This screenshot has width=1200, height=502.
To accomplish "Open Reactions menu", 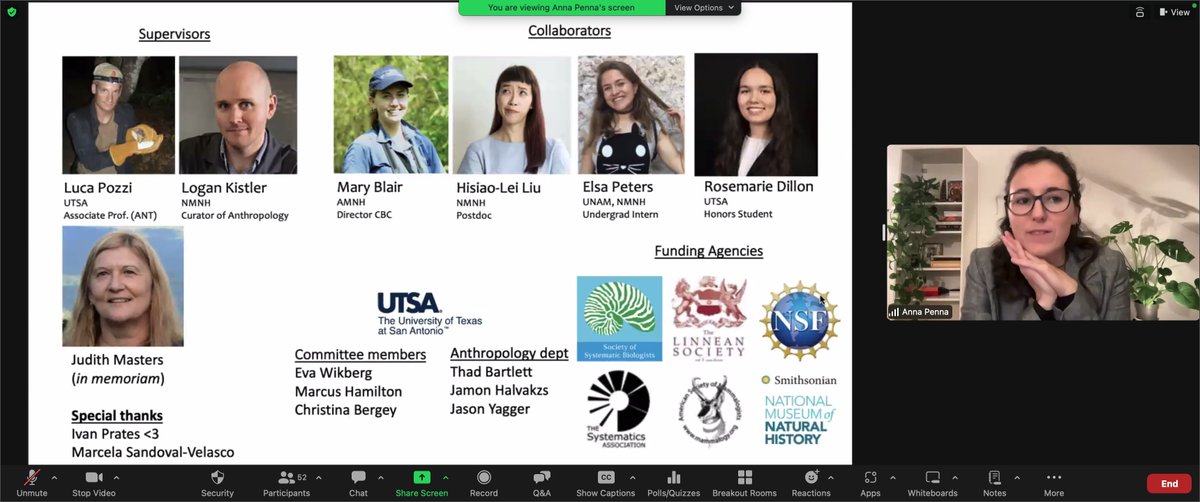I will (811, 482).
